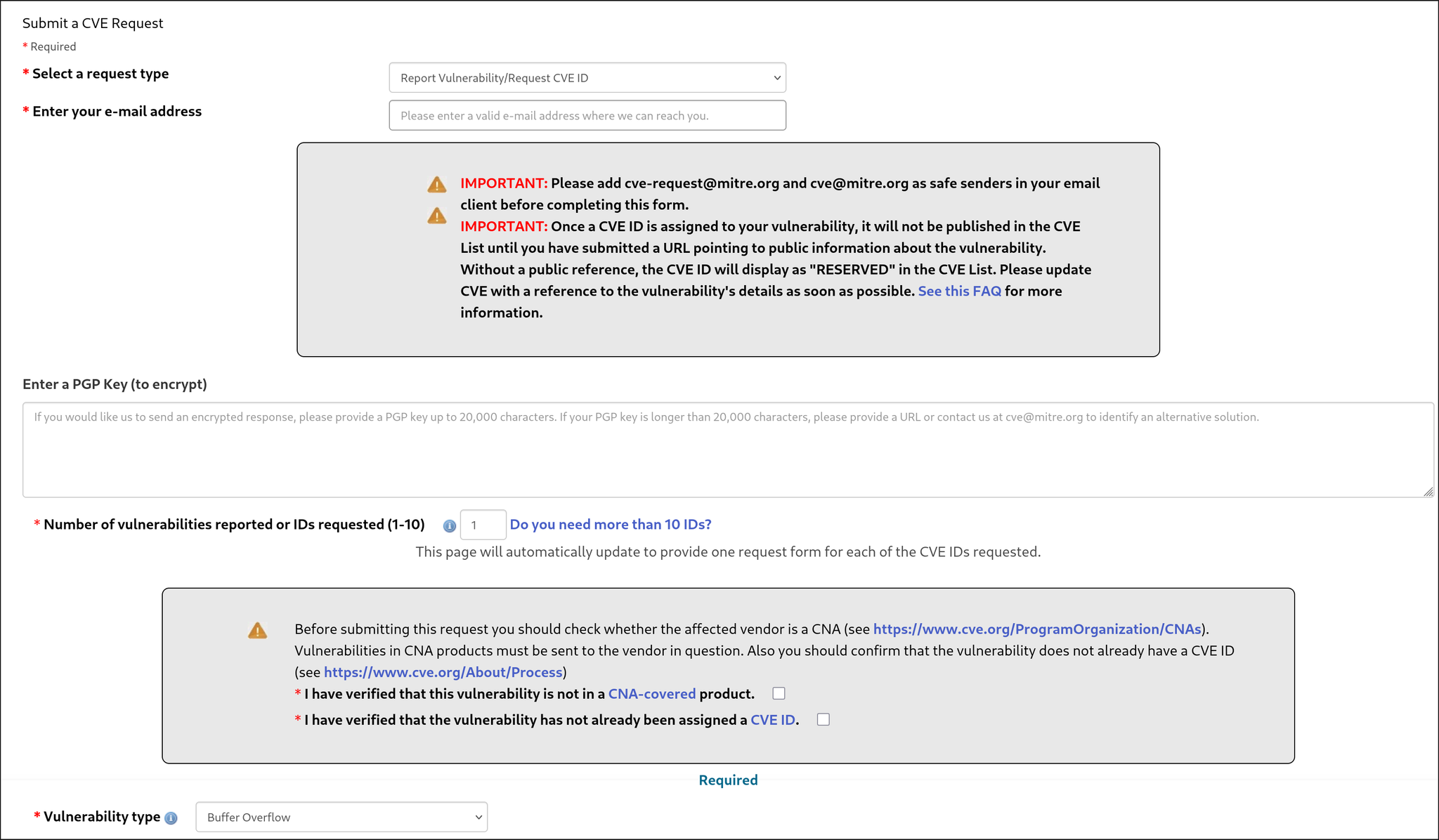Click info icon next to number of vulnerabilities
This screenshot has height=840, width=1439.
pyautogui.click(x=450, y=525)
